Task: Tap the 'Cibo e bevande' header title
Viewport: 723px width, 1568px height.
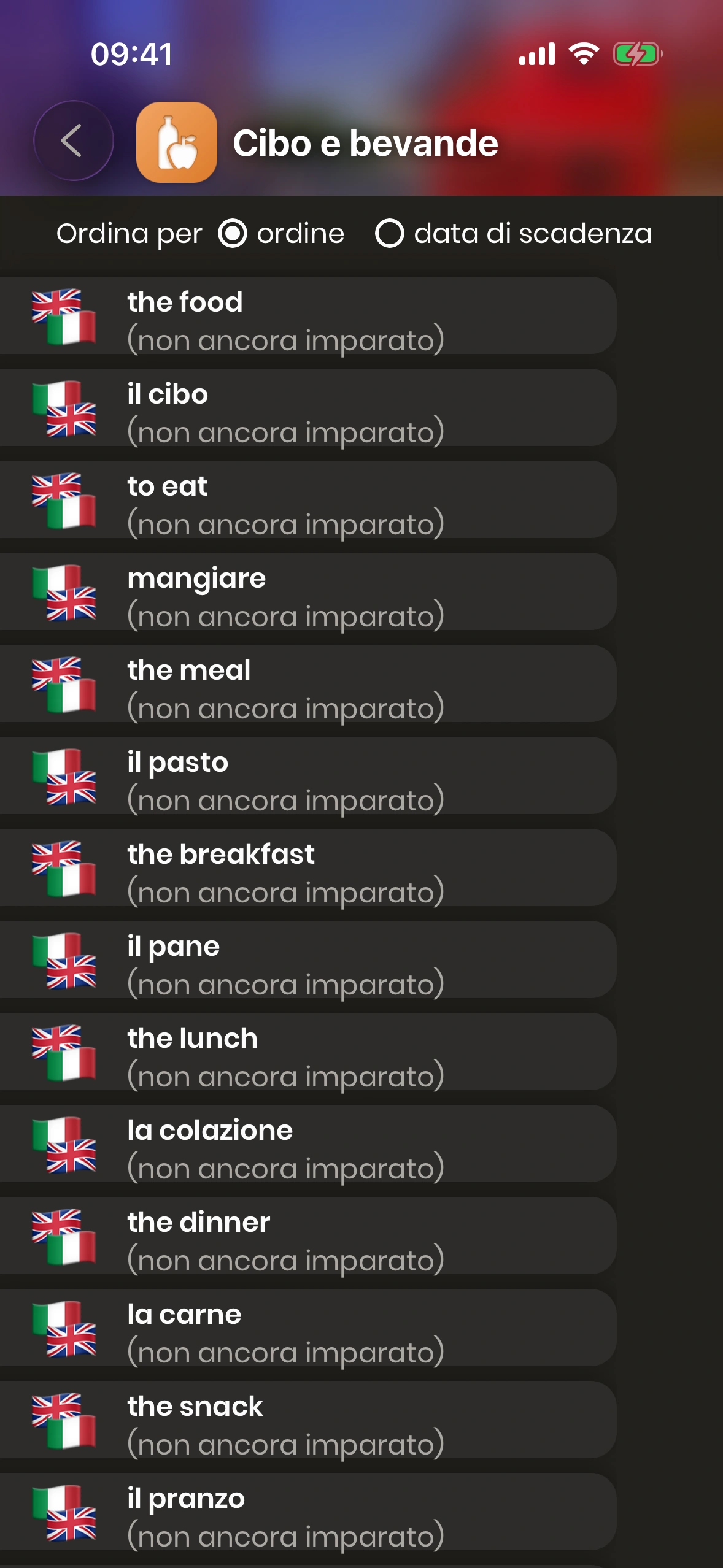Action: (x=365, y=144)
